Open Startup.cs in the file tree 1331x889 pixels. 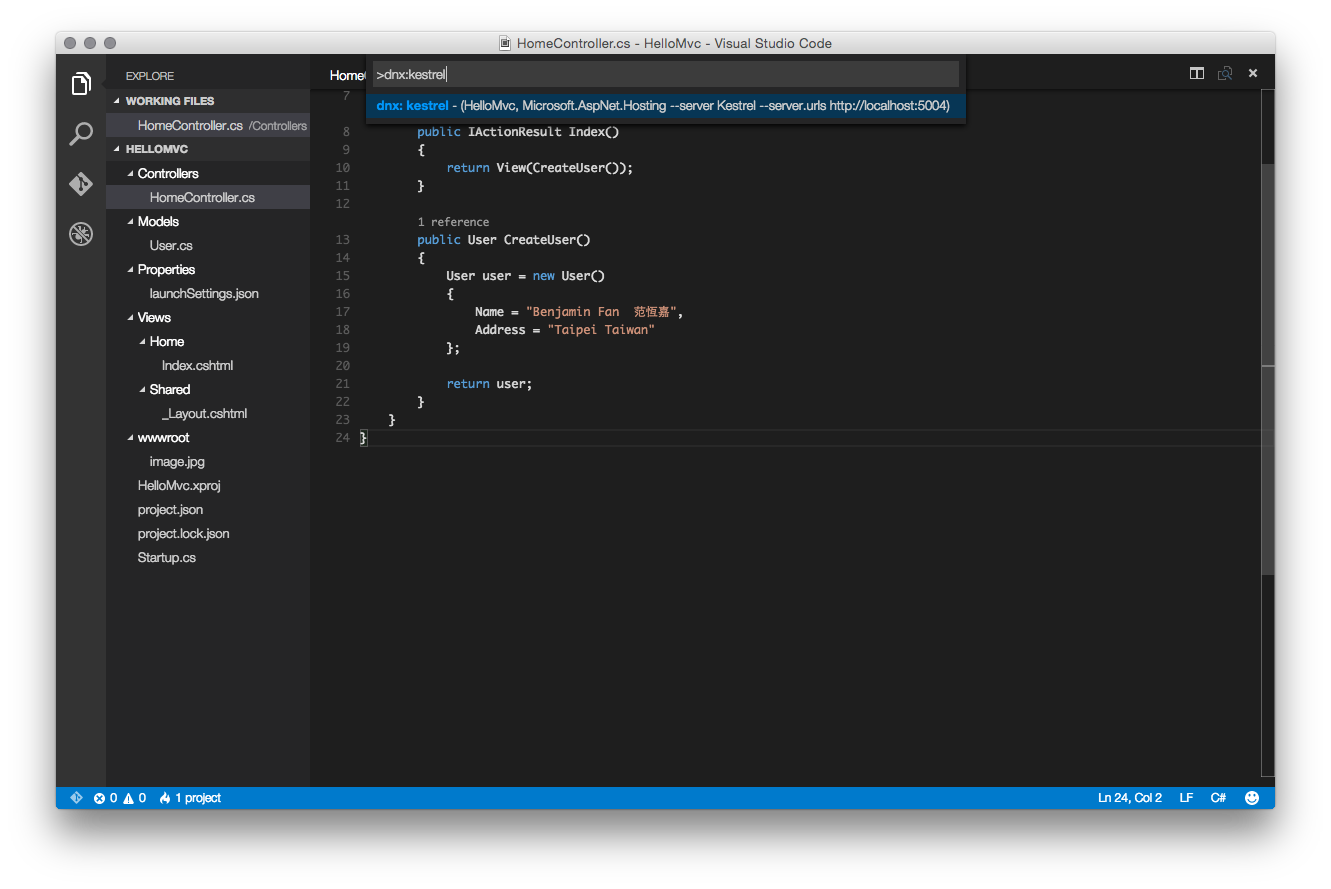[x=166, y=558]
